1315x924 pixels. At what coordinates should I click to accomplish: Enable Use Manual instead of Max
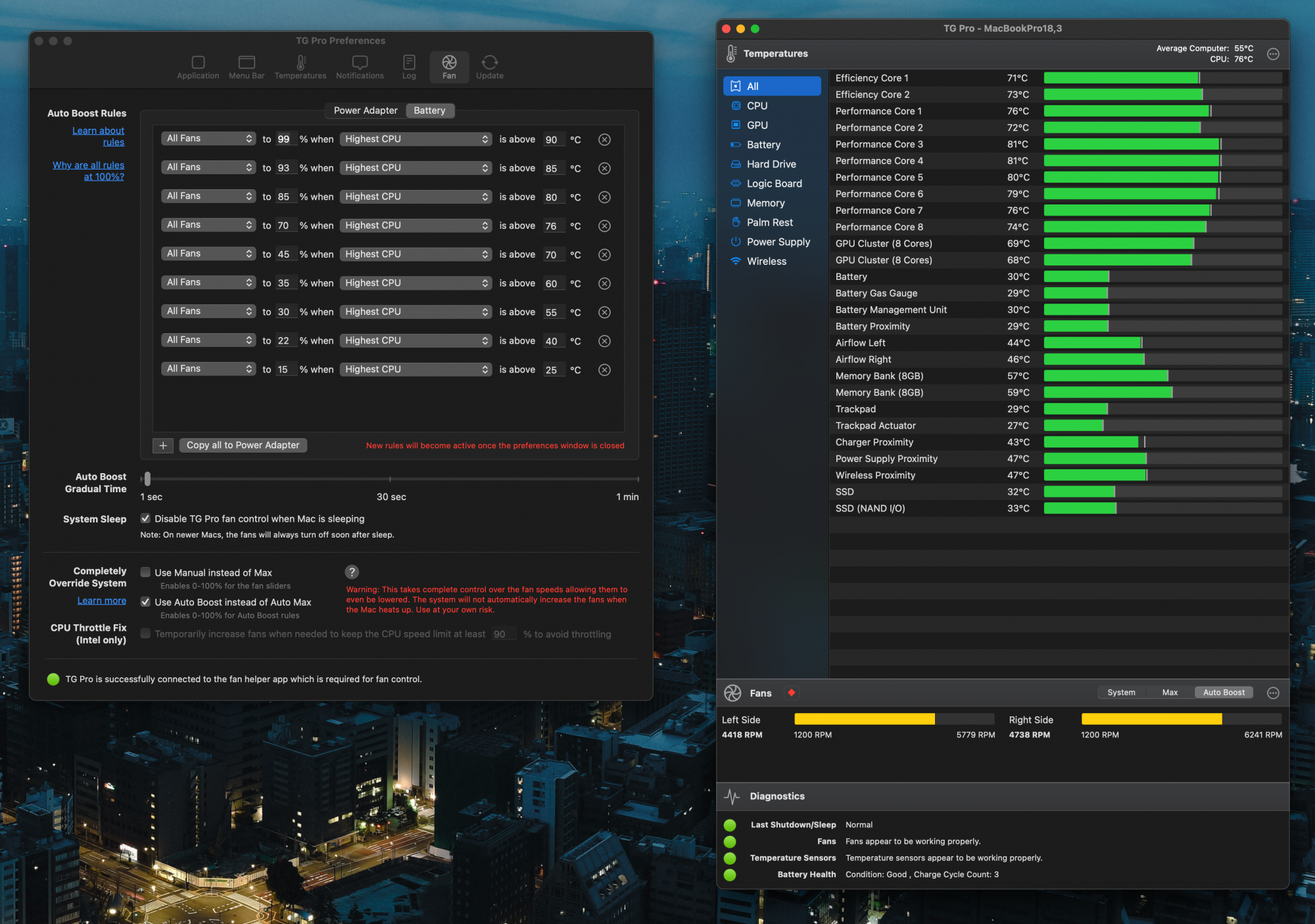[145, 572]
